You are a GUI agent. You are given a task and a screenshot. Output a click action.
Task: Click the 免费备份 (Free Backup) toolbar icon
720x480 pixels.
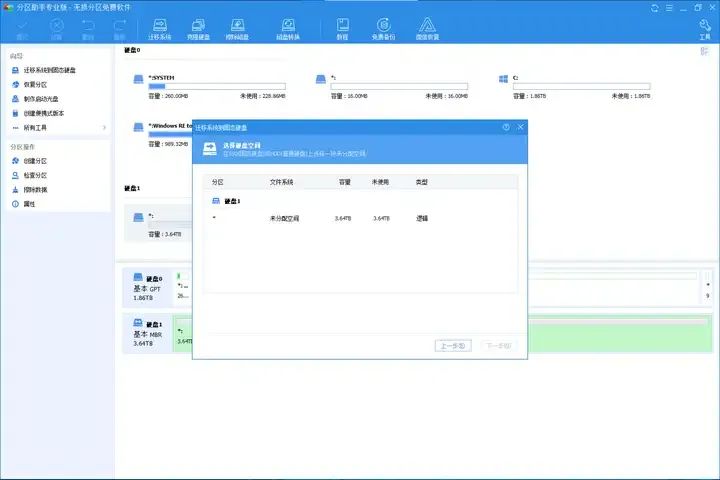(x=383, y=29)
